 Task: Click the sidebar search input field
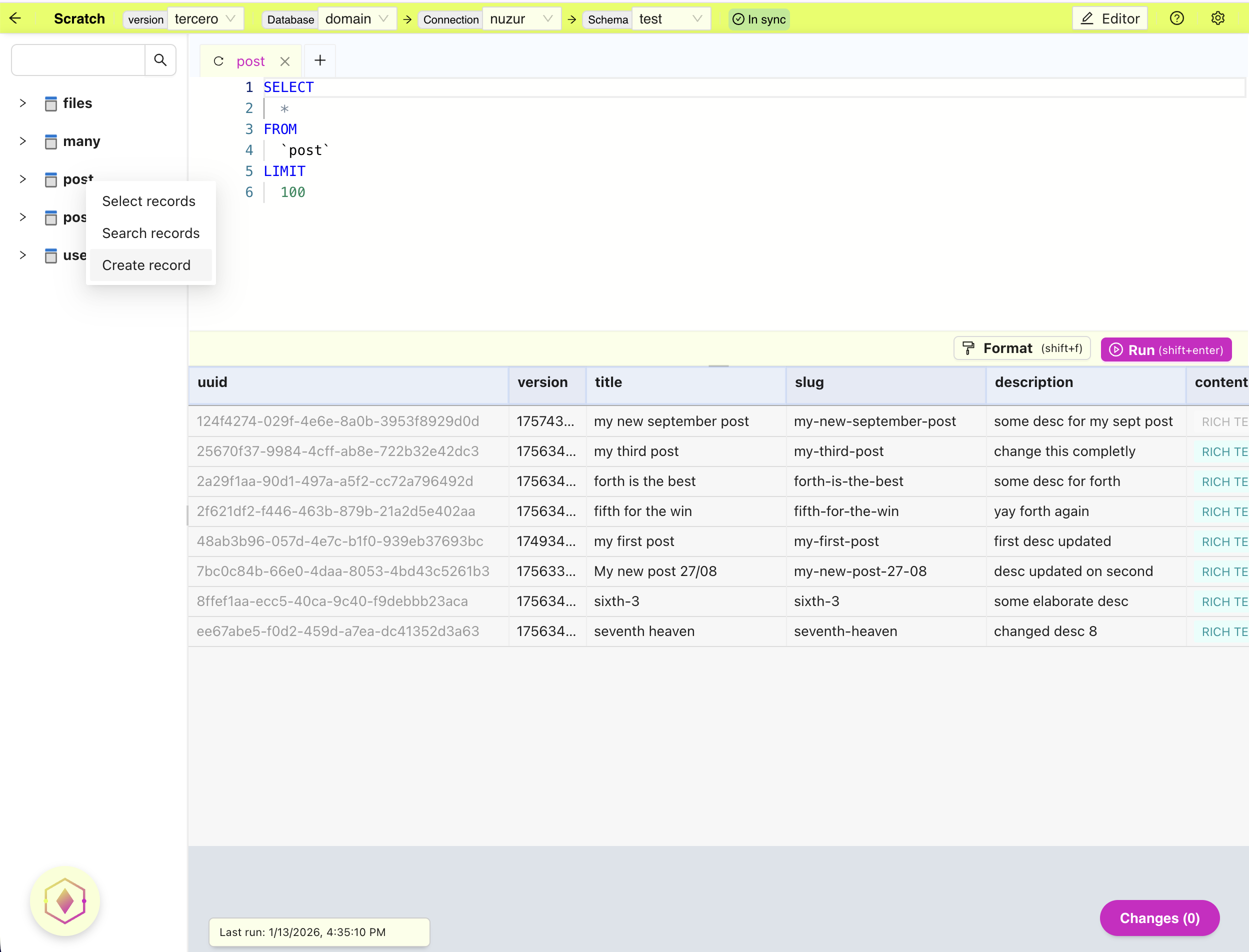[x=77, y=59]
